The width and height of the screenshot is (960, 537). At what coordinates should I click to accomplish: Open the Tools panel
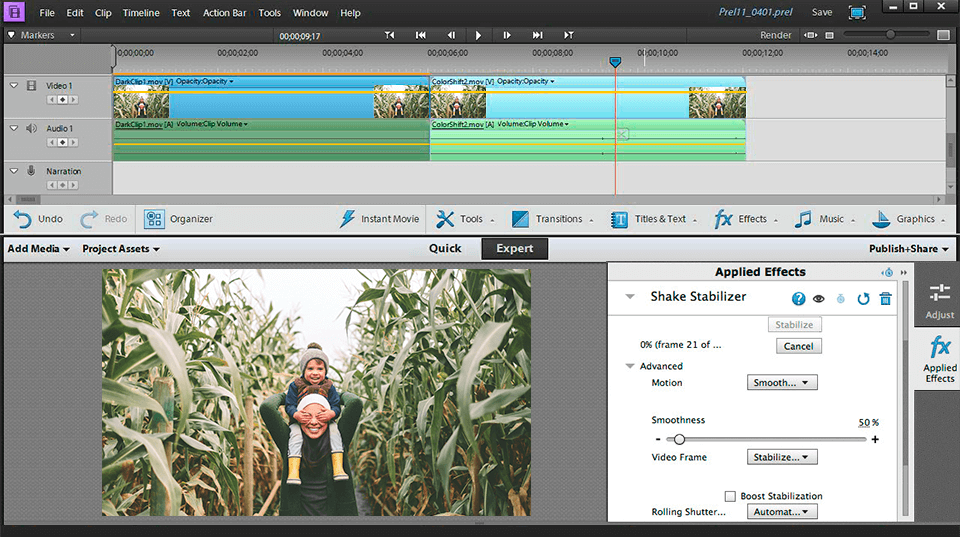(465, 219)
